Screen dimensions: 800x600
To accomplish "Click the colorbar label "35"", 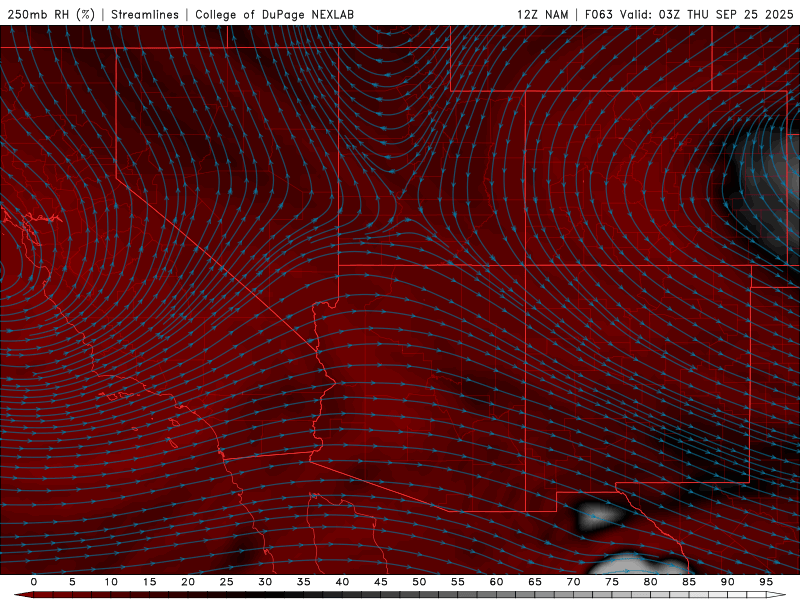I will 303,582.
